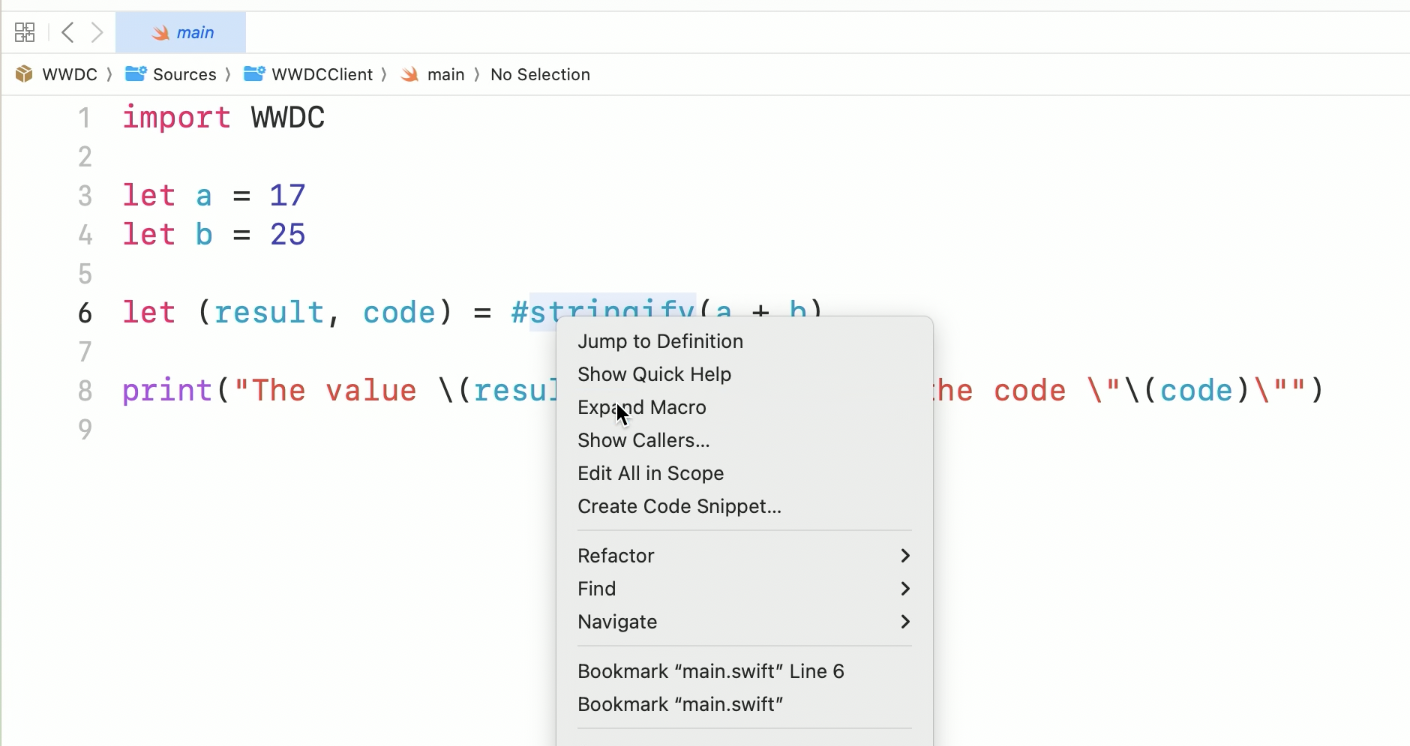Click the Swift file icon in breadcrumb
The image size is (1410, 746).
click(410, 74)
